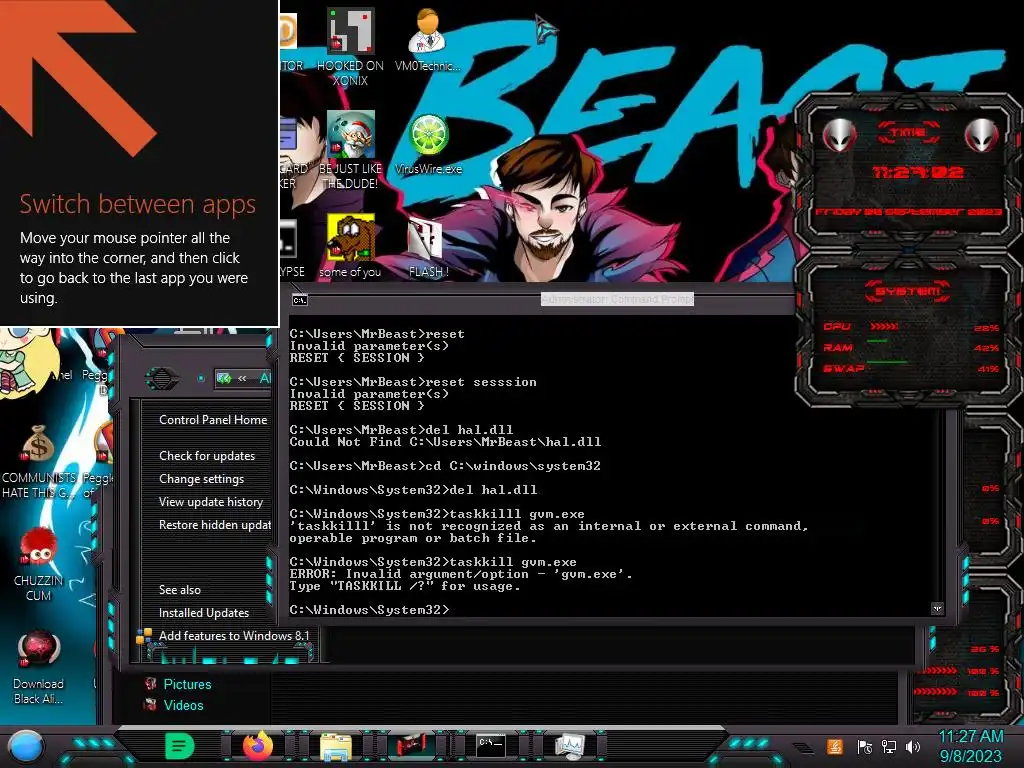The height and width of the screenshot is (768, 1024).
Task: Select Videos in the Explorer navigation pane
Action: (184, 705)
